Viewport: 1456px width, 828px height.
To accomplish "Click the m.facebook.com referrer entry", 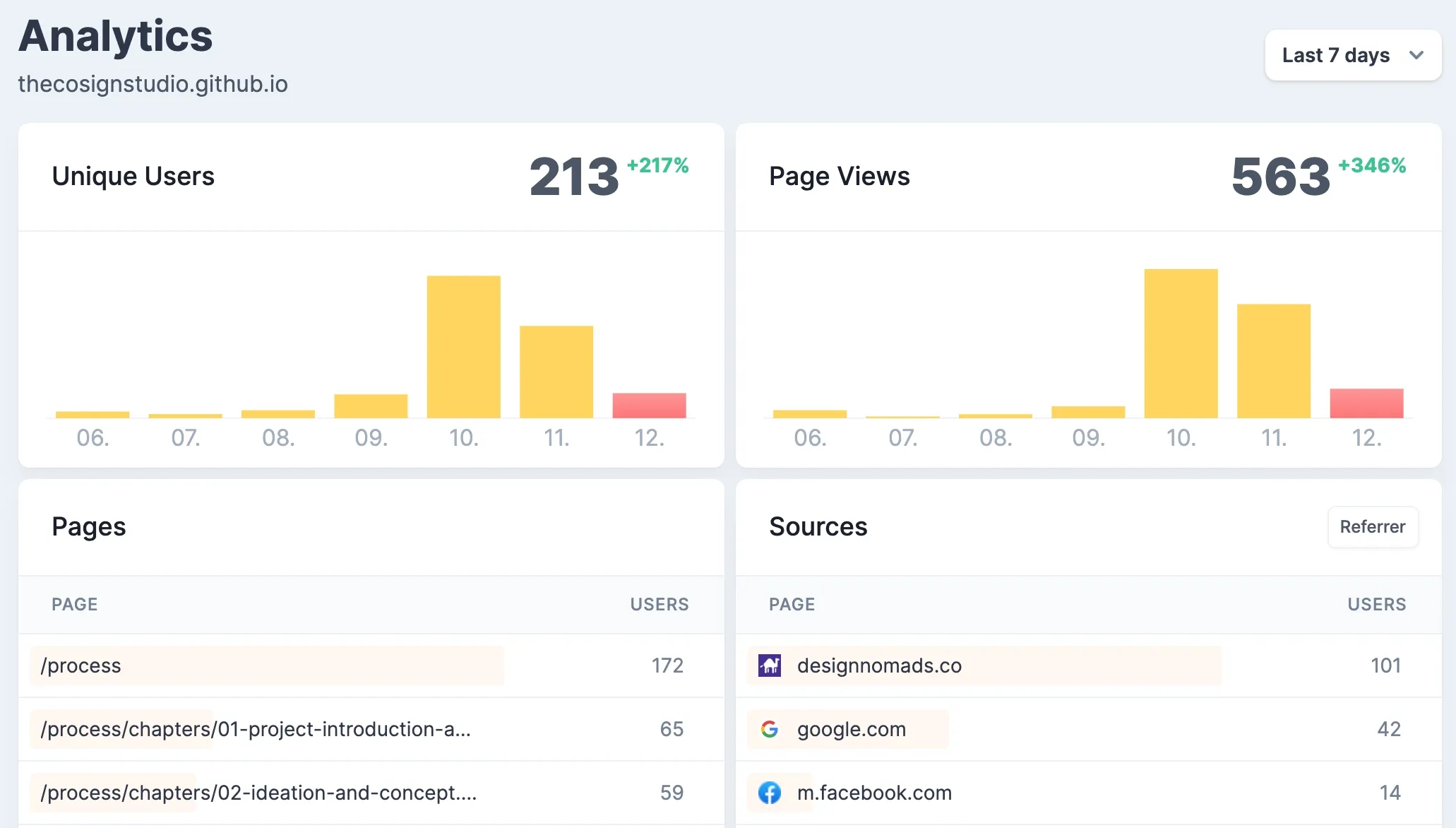I will 873,793.
